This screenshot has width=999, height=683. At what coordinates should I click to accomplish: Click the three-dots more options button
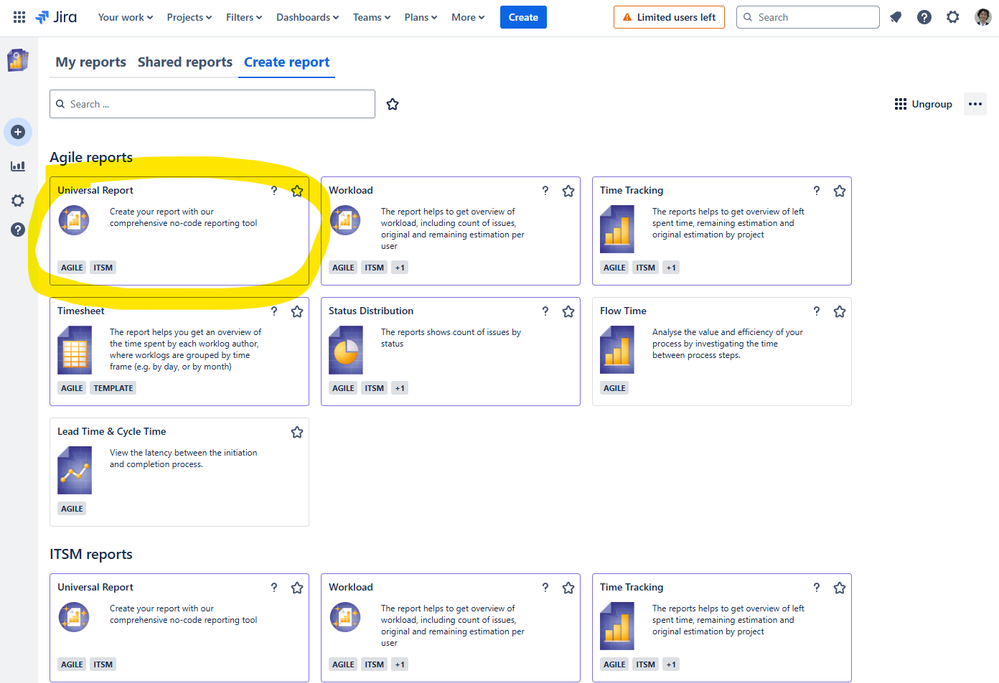(975, 104)
